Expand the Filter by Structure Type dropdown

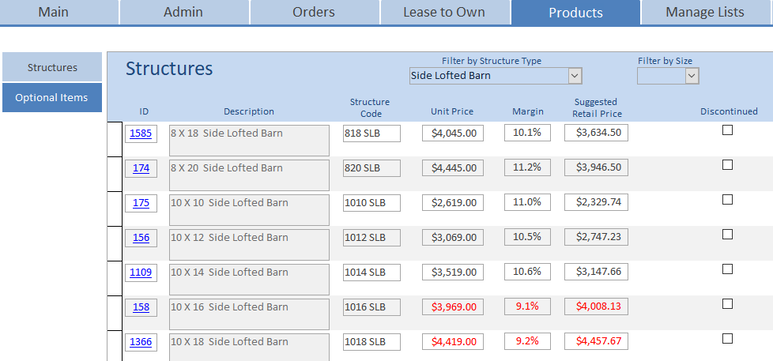pos(575,76)
